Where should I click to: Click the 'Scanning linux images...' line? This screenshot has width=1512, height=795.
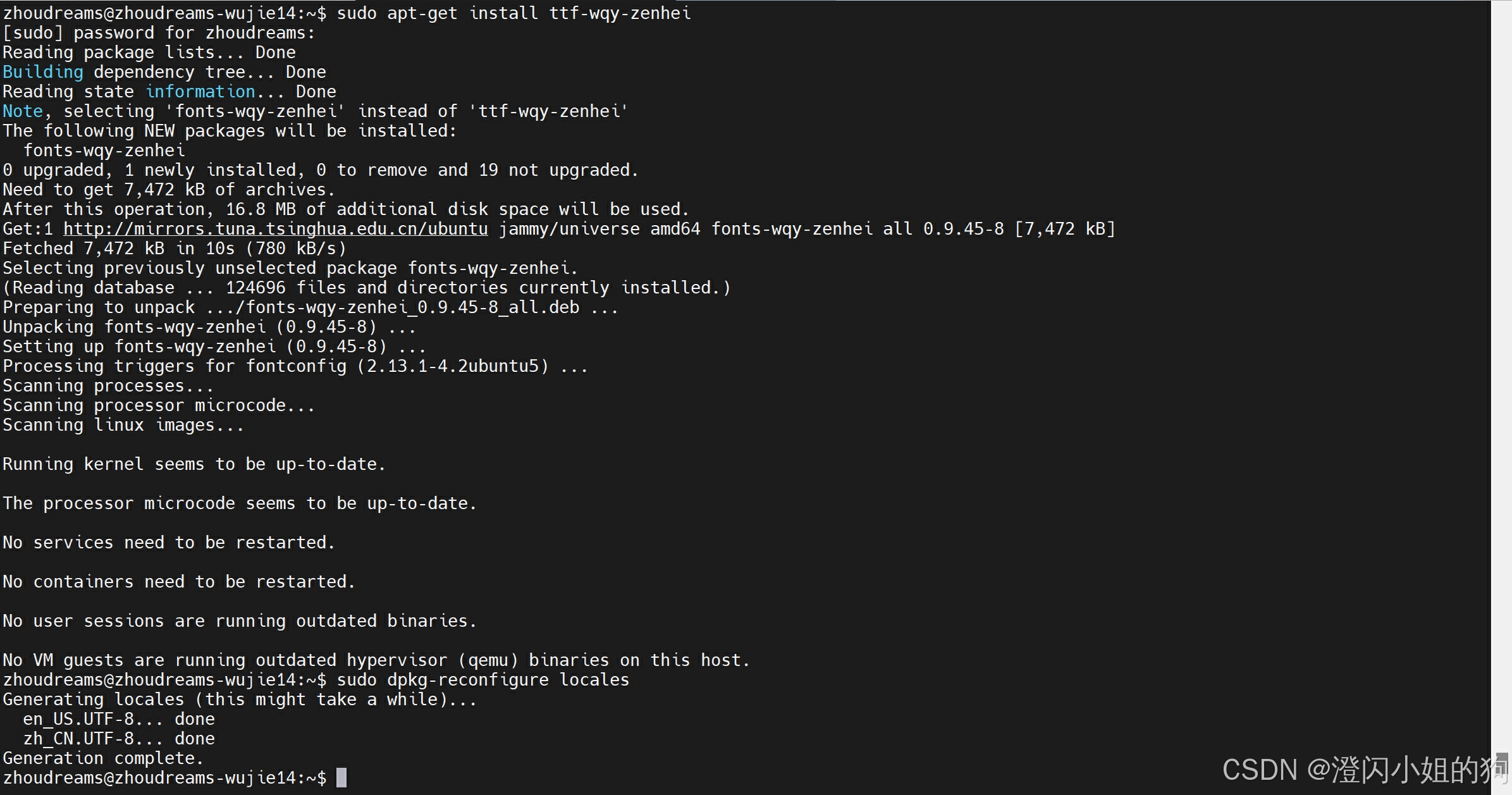[123, 425]
